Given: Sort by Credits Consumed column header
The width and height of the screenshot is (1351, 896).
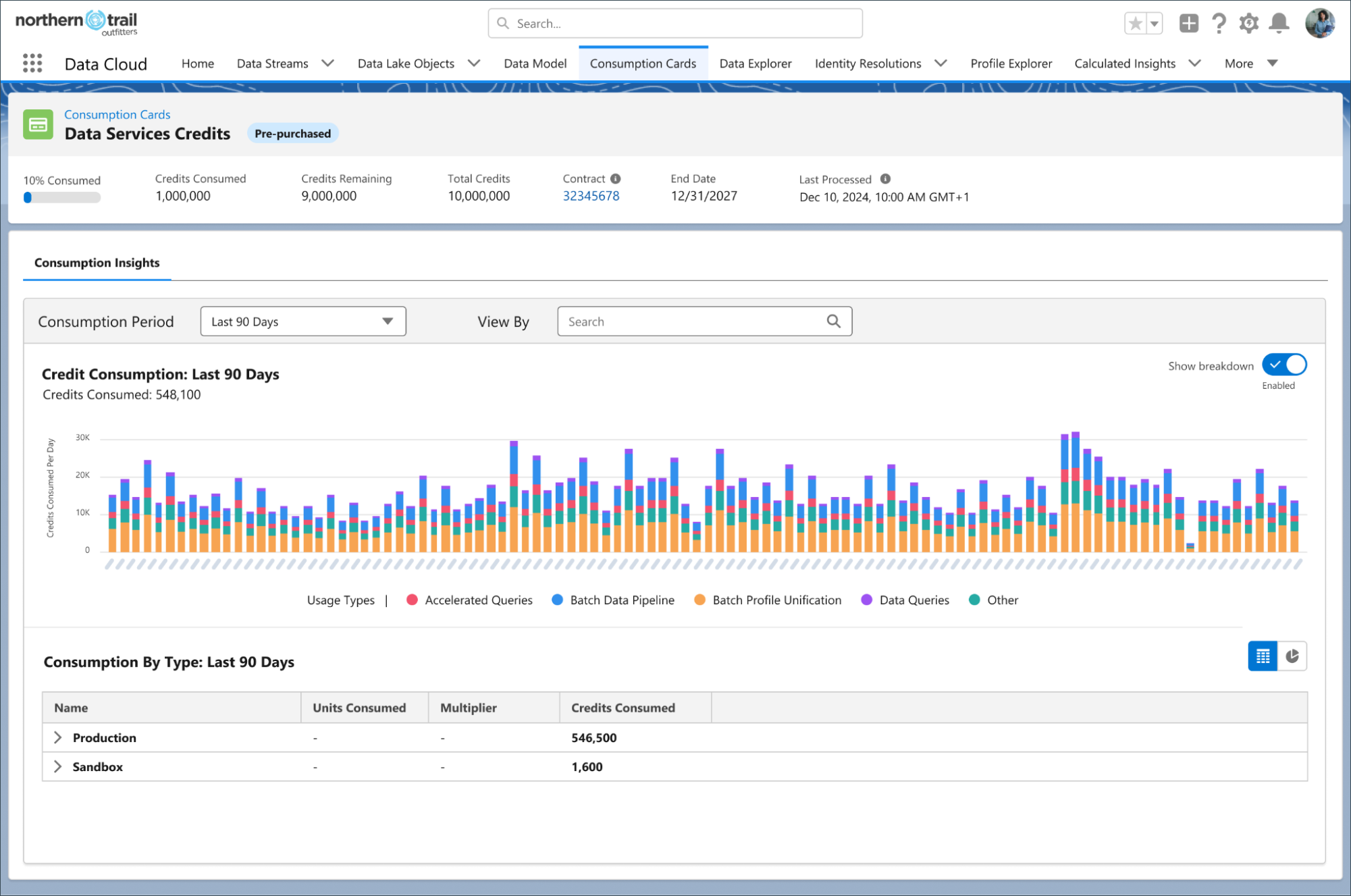Looking at the screenshot, I should coord(635,708).
